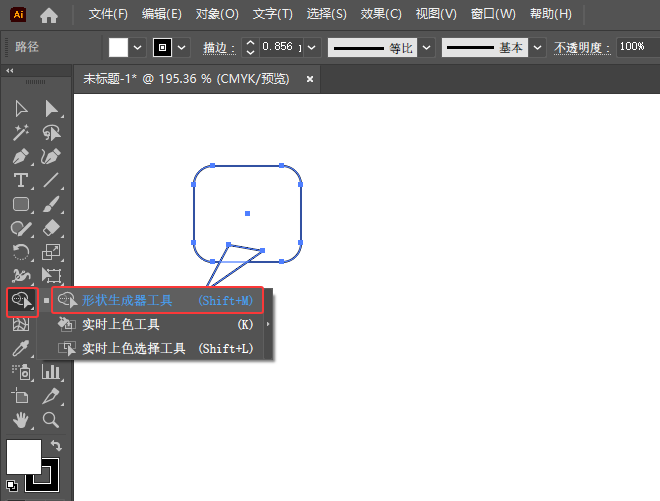Open the stroke weight dropdown
Screen dimensions: 660x501
click(x=311, y=48)
